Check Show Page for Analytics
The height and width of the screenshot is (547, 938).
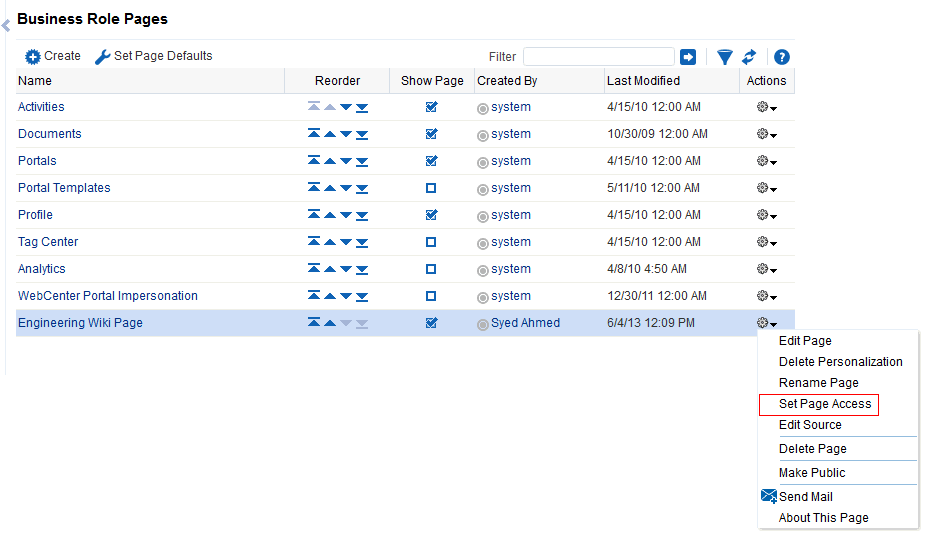click(x=431, y=269)
